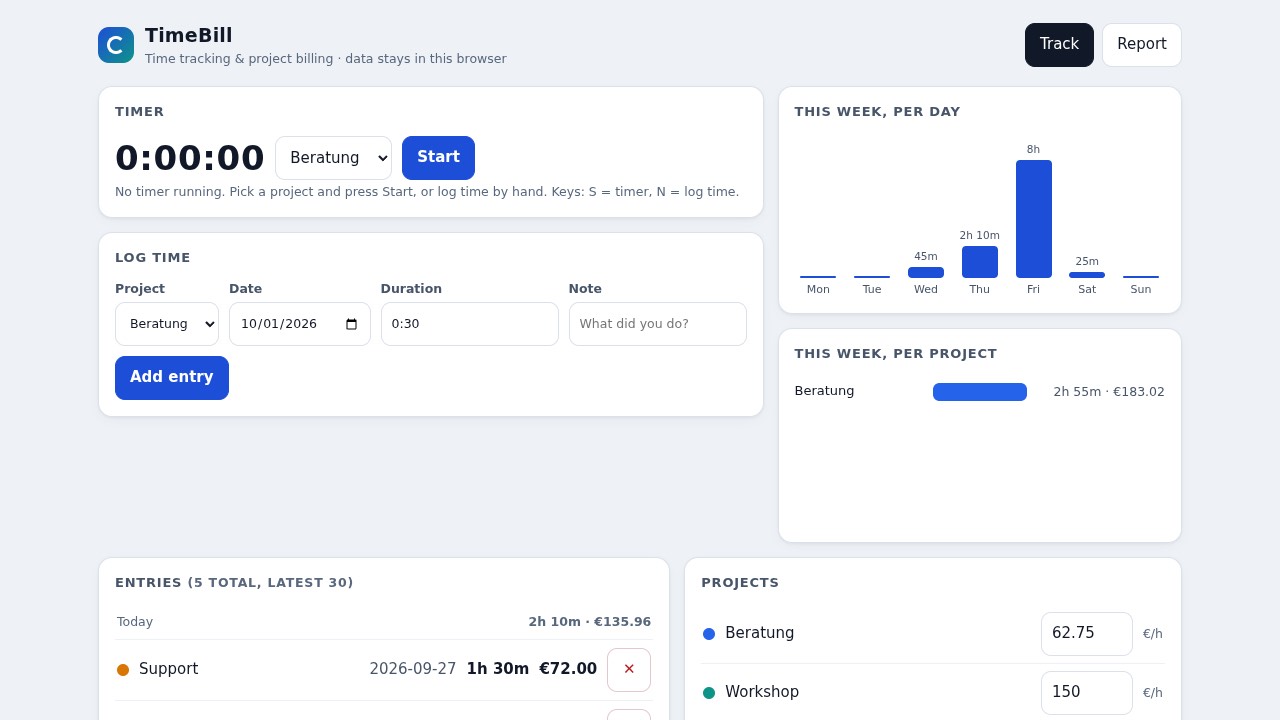This screenshot has width=1280, height=720.
Task: Click the 'Today' group label in Entries
Action: [x=135, y=622]
